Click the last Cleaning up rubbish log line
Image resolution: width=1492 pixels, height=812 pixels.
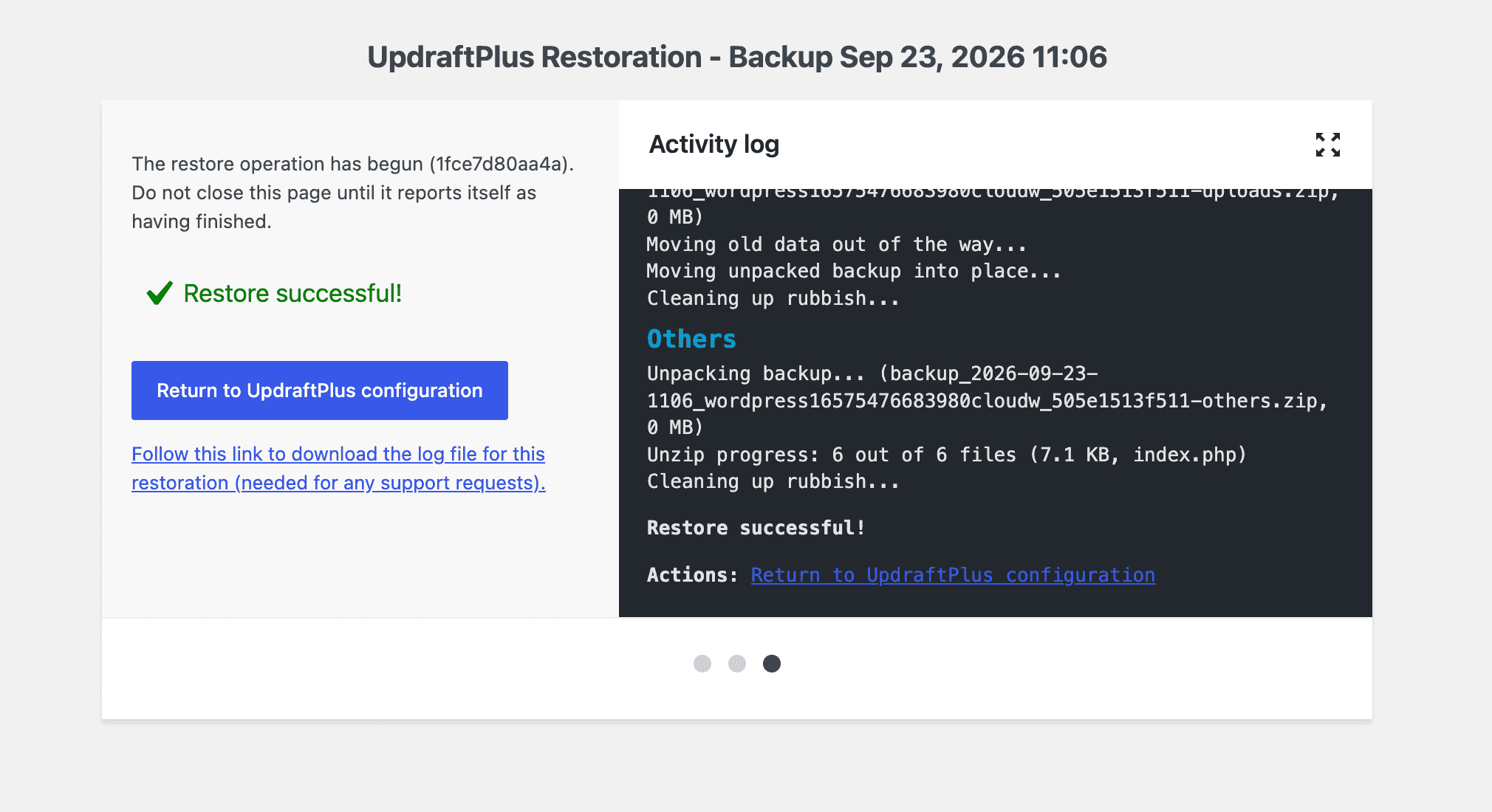pos(773,481)
